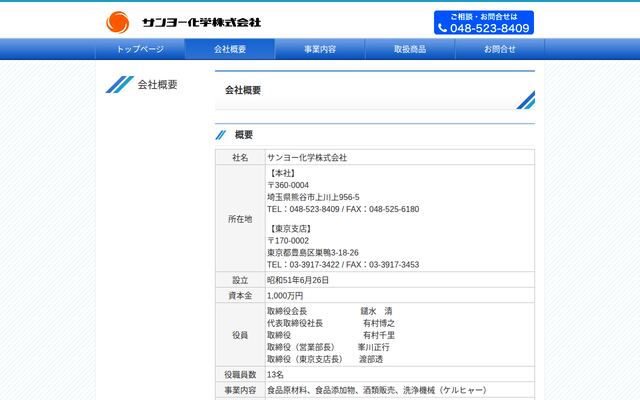Click the サンヨー化学株式会社 table cell value
This screenshot has width=640, height=400.
[307, 158]
